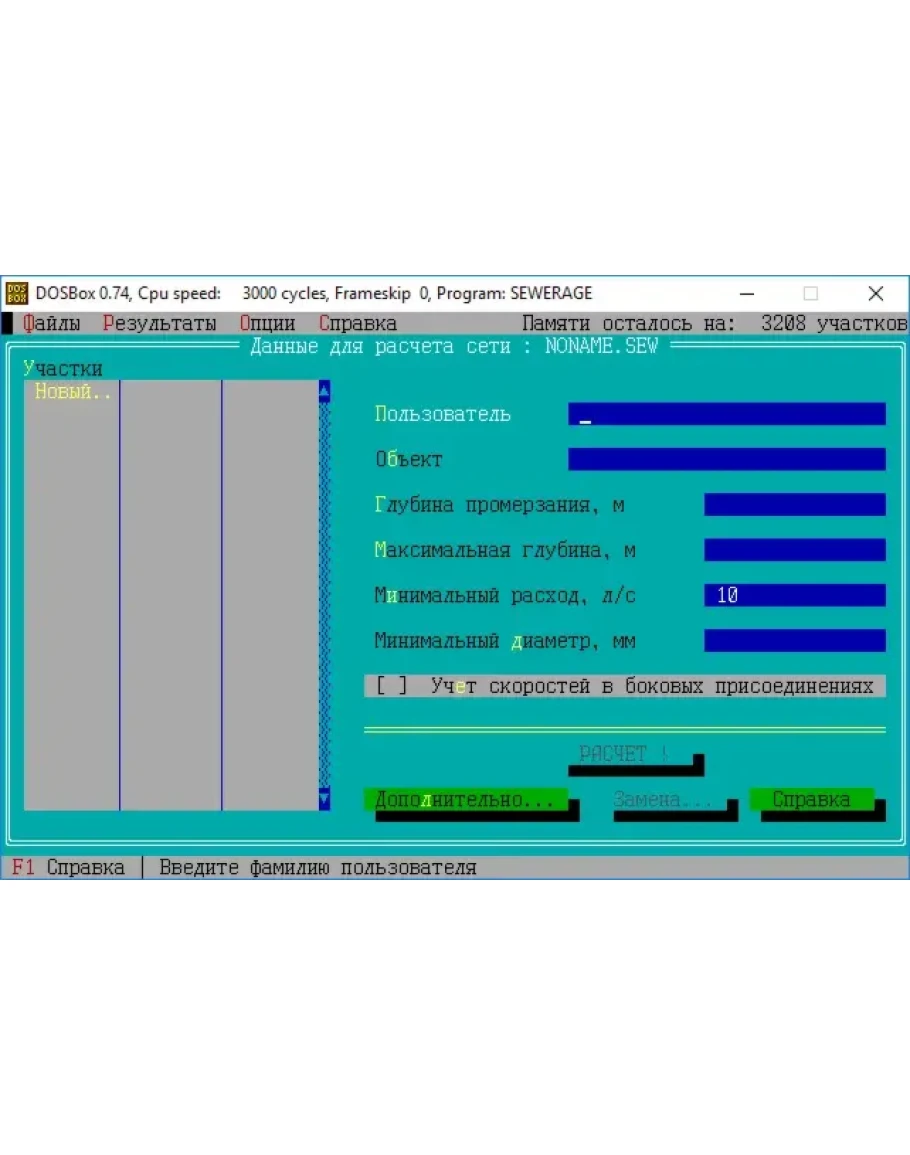Click F1 Справка in status bar
910x1155 pixels.
[x=68, y=868]
